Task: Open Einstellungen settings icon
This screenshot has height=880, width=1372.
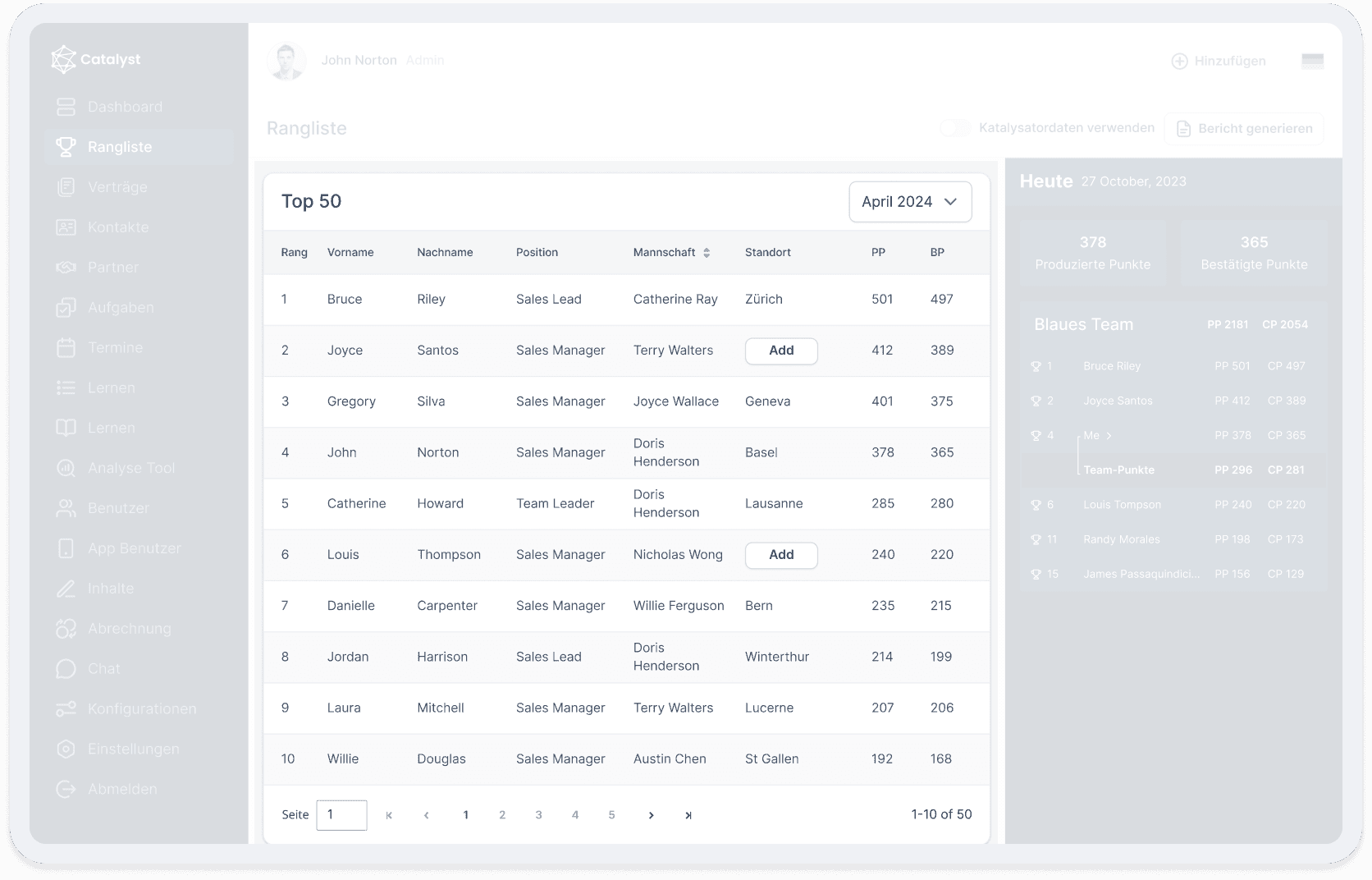Action: click(x=66, y=749)
